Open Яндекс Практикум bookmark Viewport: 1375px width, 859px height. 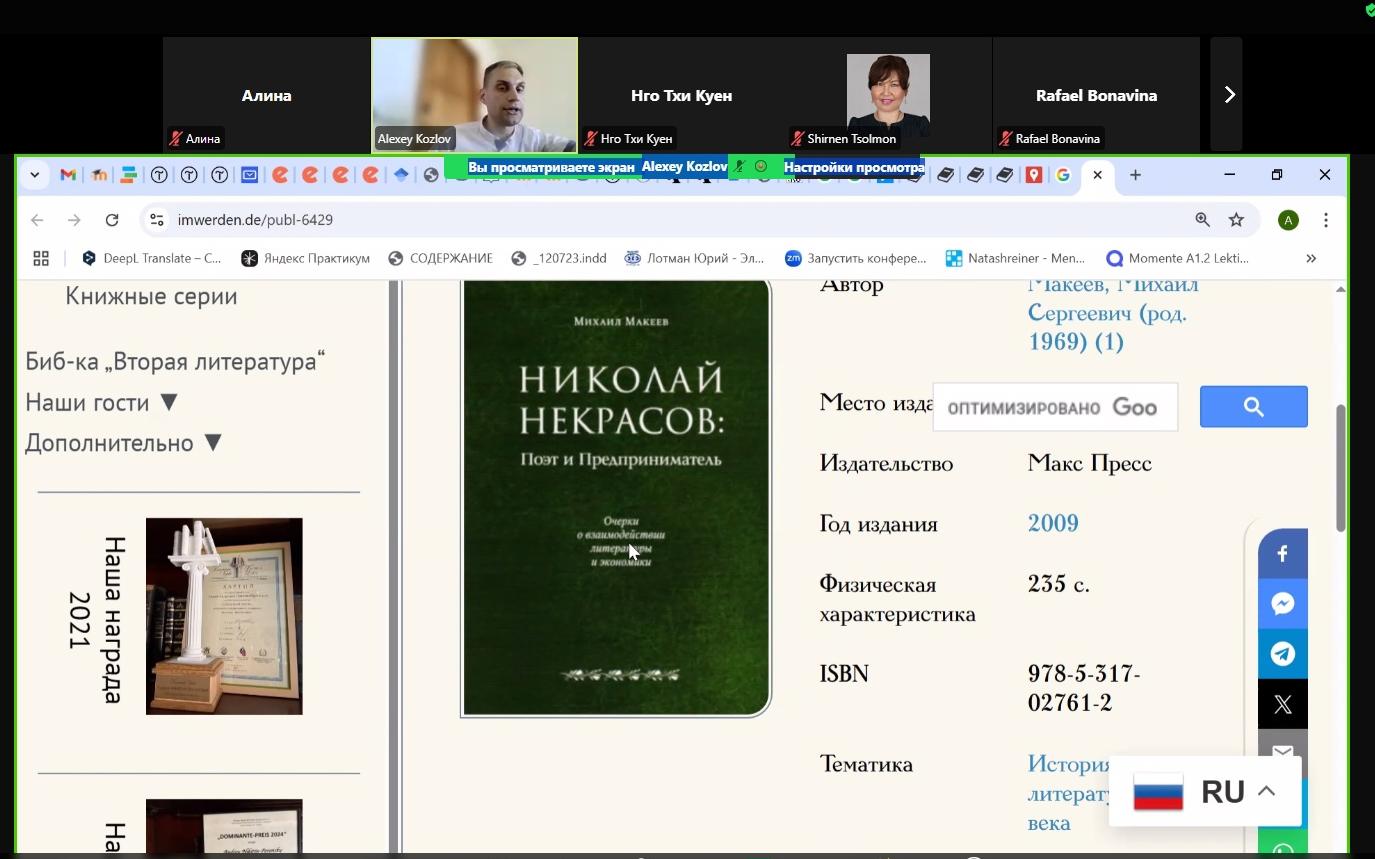coord(306,258)
